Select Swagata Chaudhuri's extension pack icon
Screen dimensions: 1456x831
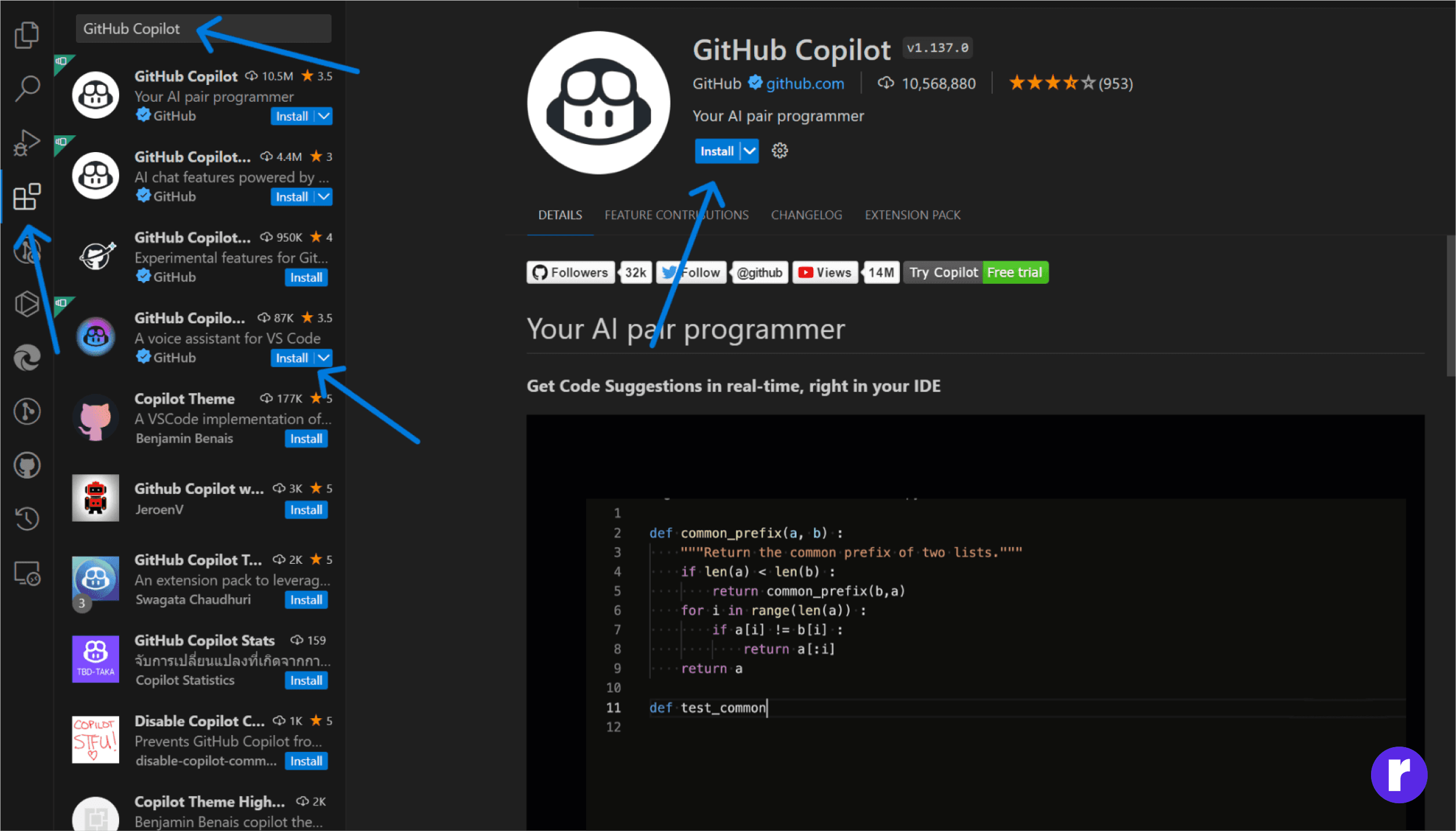tap(95, 578)
